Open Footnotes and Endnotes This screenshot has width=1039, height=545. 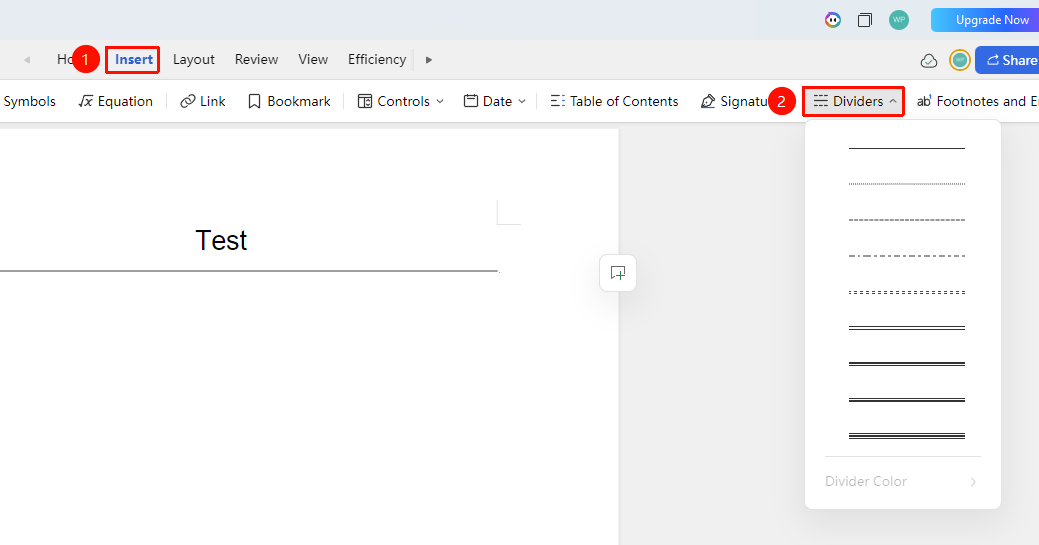977,101
